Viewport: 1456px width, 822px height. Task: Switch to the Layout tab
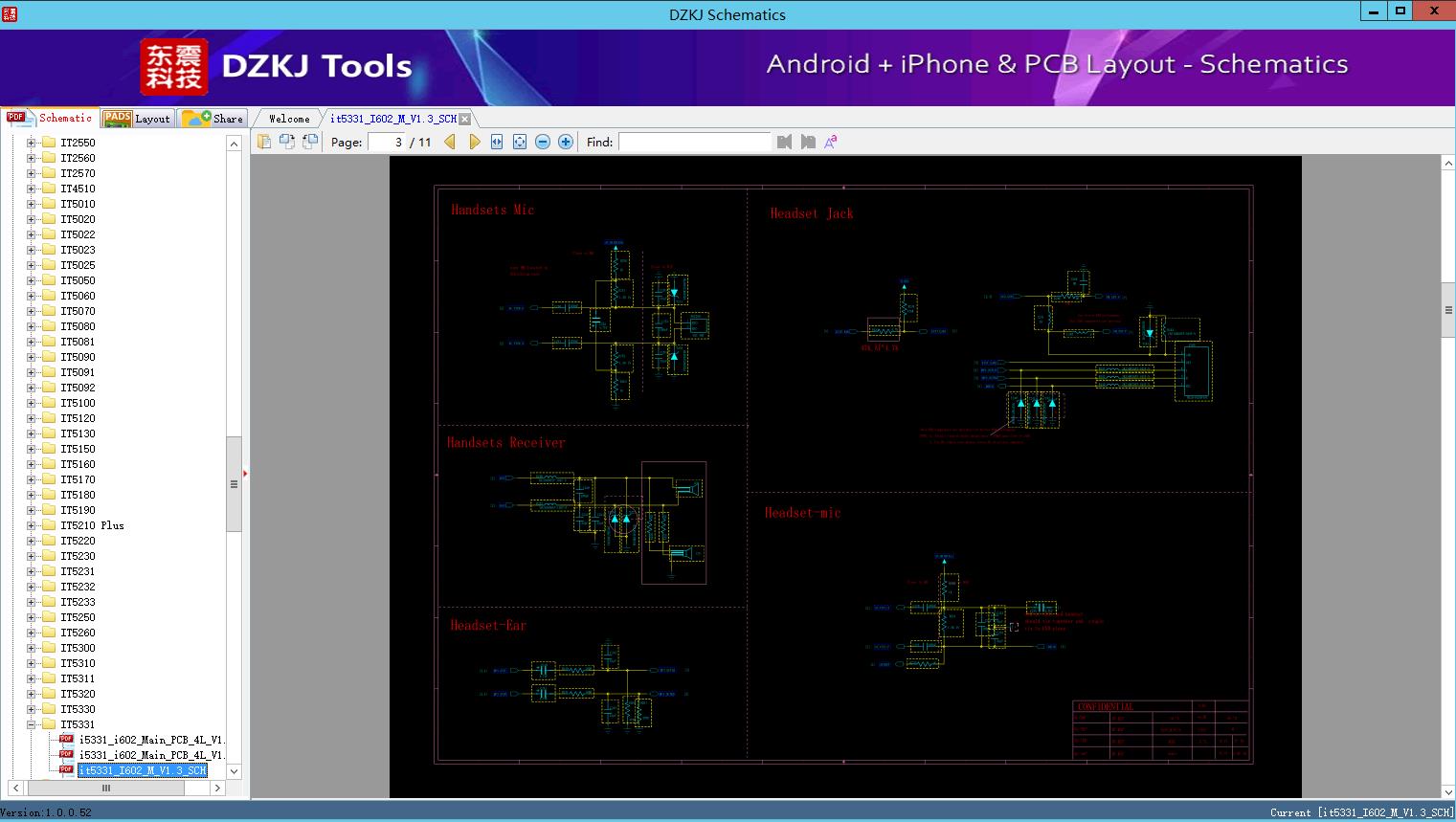(x=137, y=119)
